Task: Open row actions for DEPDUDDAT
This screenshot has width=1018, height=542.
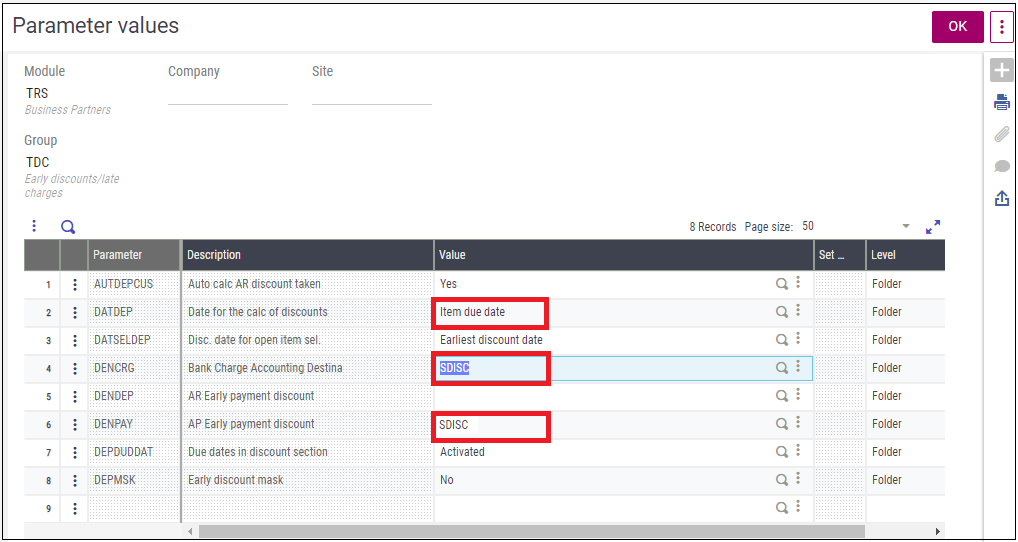Action: (x=75, y=452)
